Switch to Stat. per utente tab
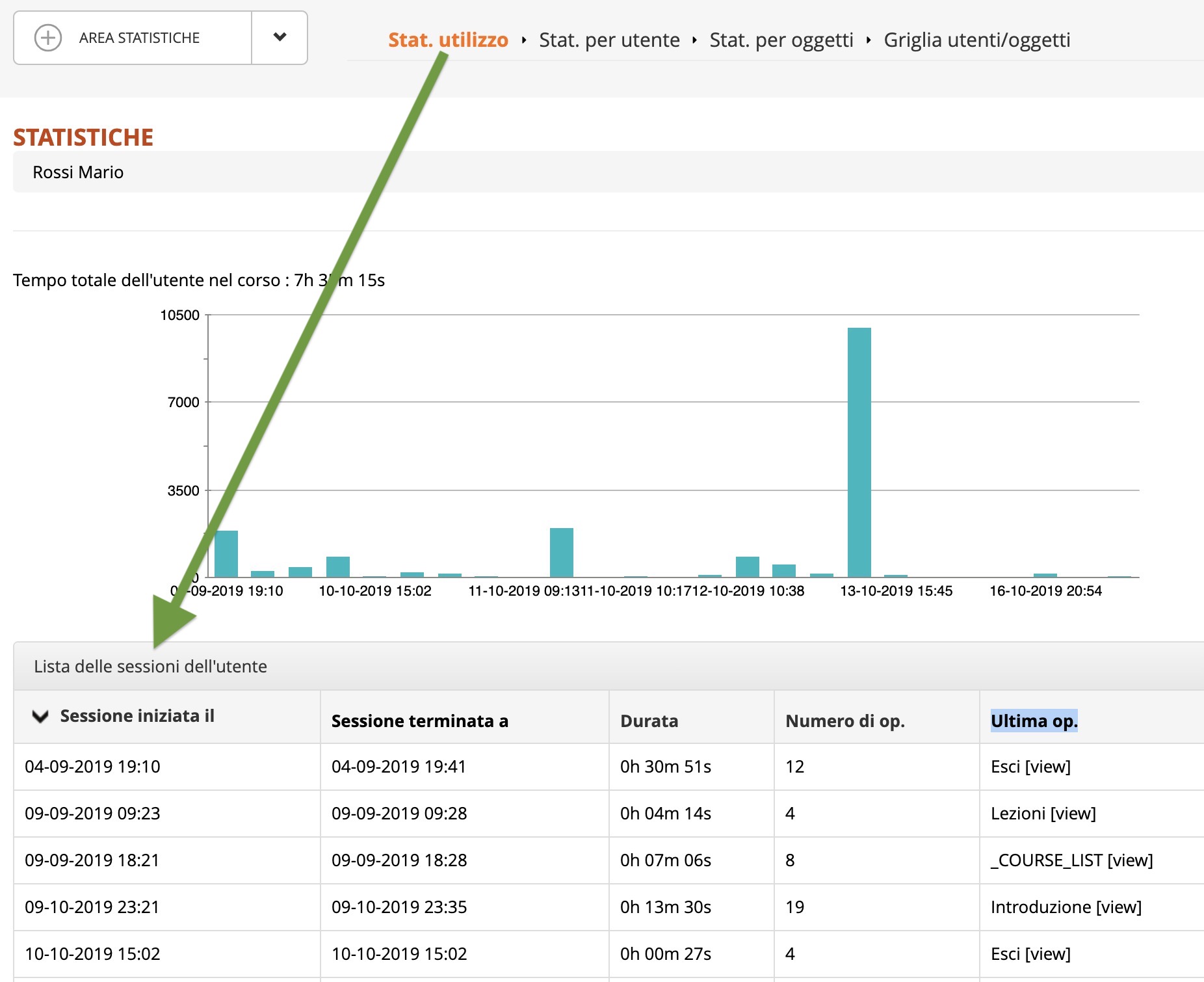 pos(609,40)
